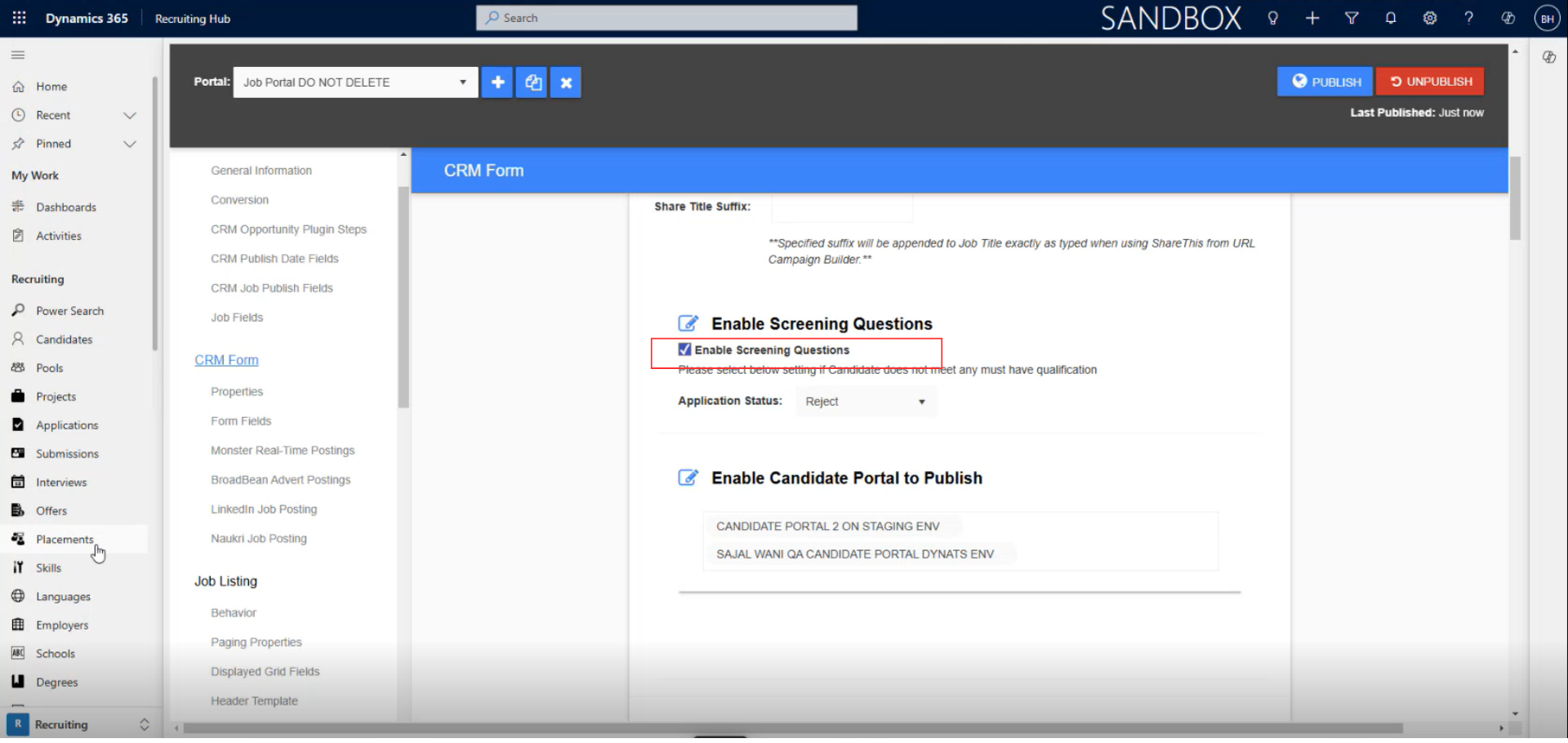Add a new portal with plus button
Image resolution: width=1568 pixels, height=743 pixels.
pyautogui.click(x=497, y=82)
